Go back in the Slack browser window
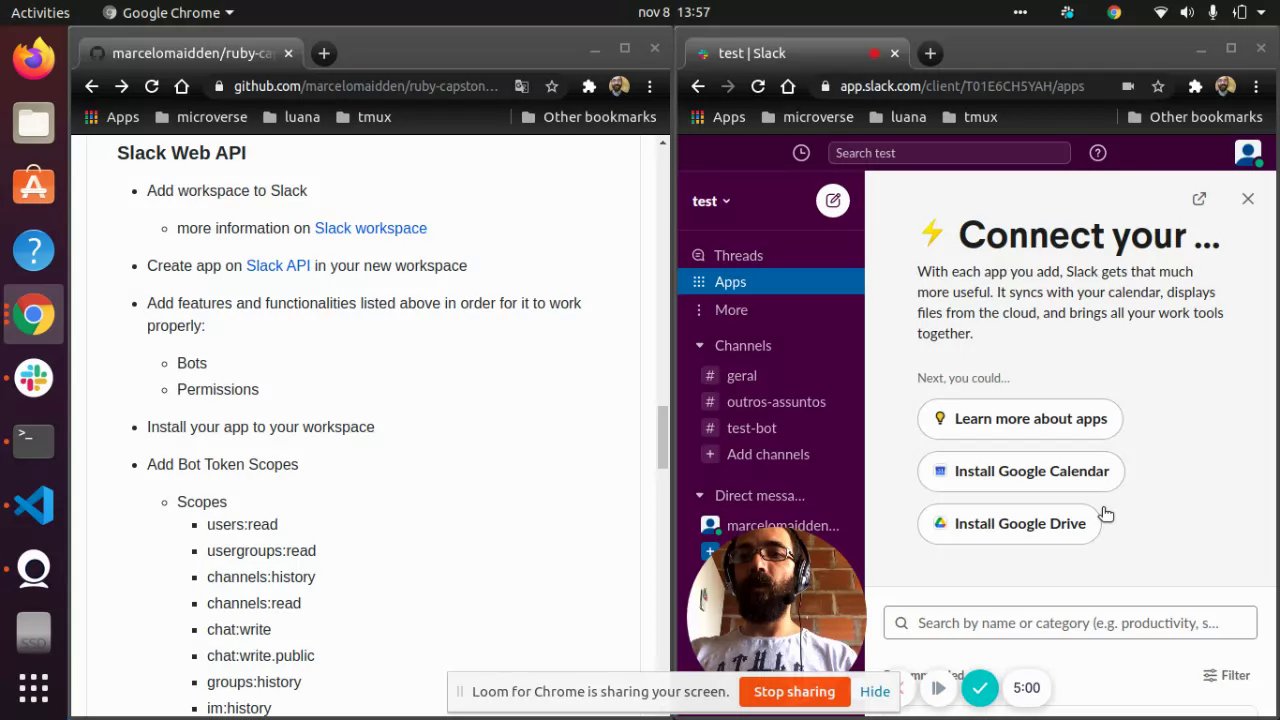Image resolution: width=1280 pixels, height=720 pixels. coord(698,87)
